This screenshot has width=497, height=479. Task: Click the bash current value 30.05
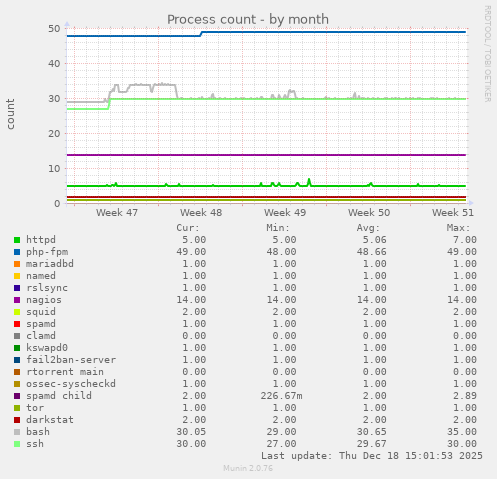point(191,432)
